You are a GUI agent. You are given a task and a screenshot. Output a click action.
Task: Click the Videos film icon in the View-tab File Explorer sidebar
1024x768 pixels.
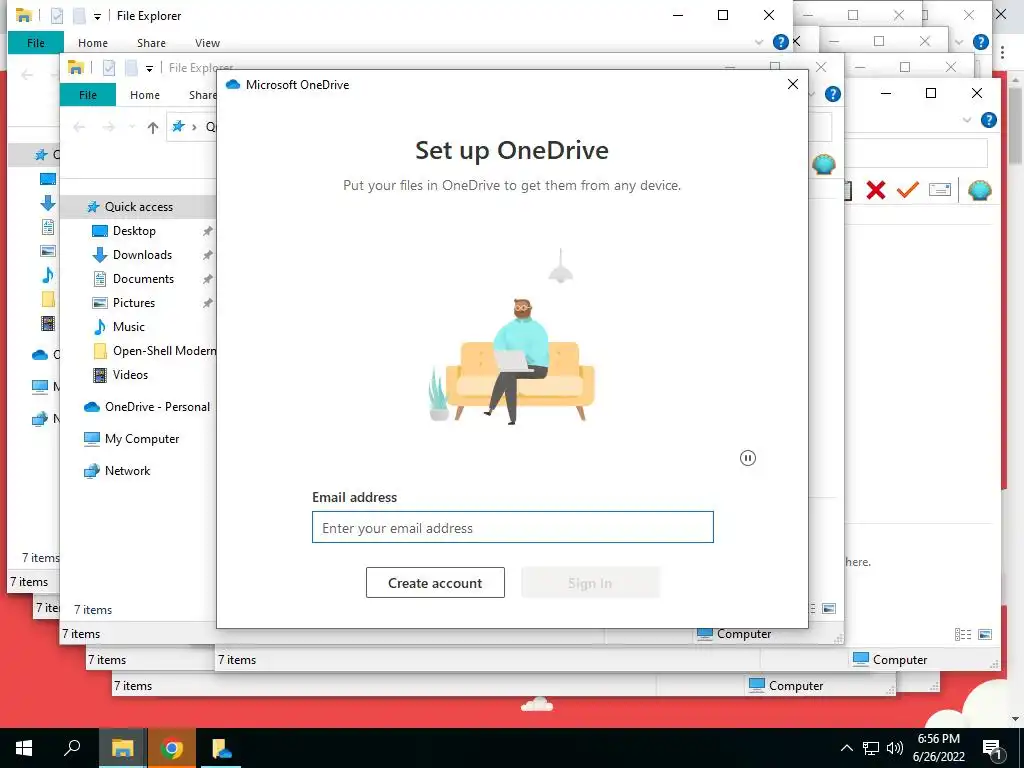(48, 323)
